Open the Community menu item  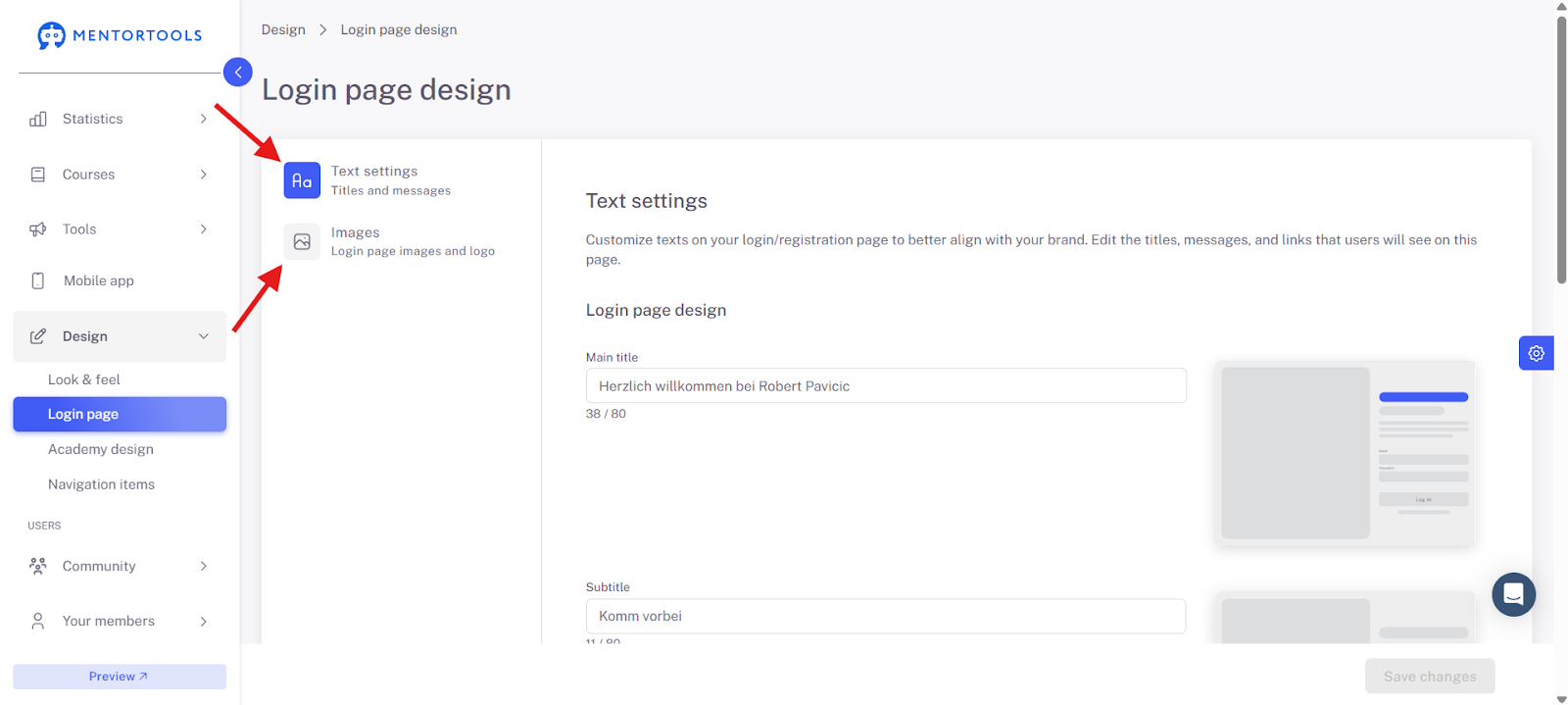[120, 566]
